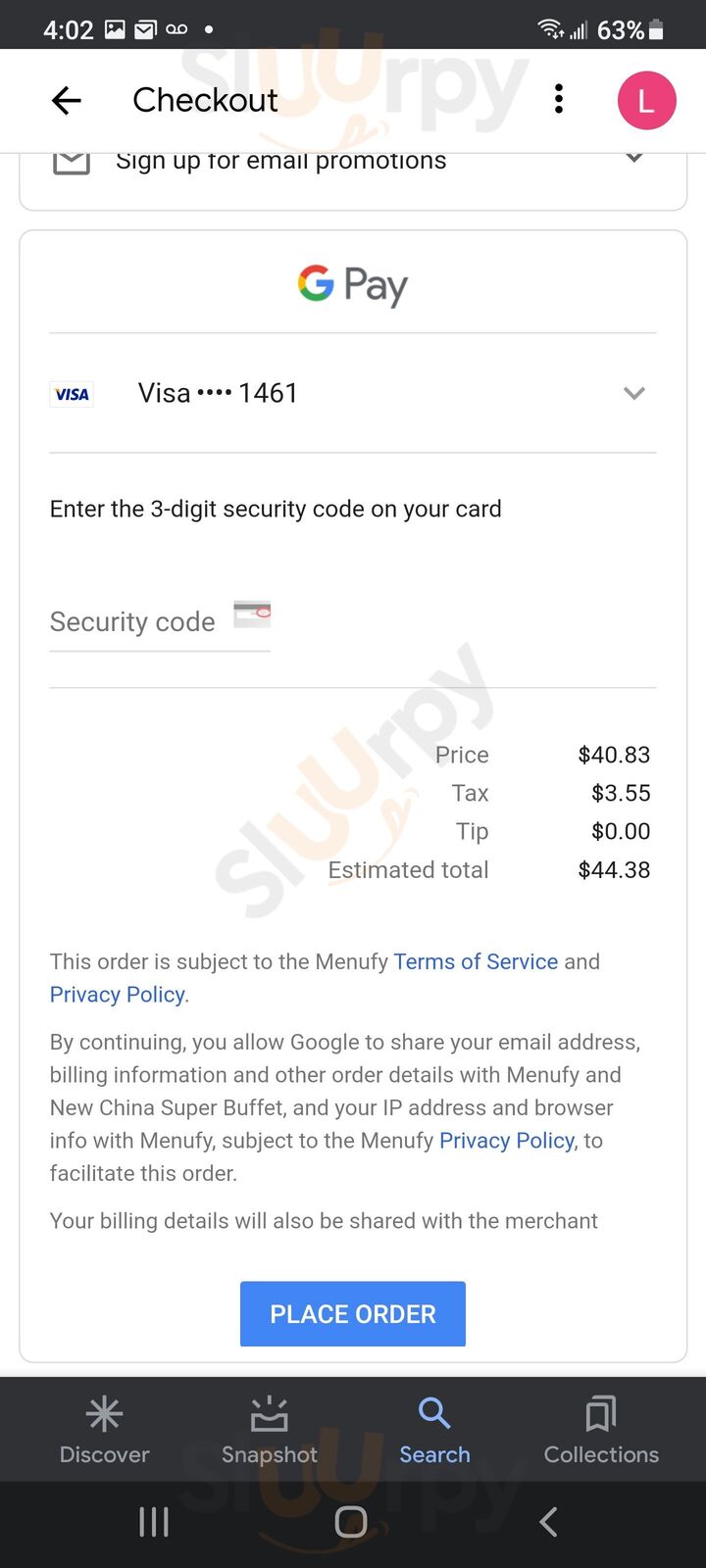Tap the email envelope promotions icon
706x1568 pixels.
(72, 162)
